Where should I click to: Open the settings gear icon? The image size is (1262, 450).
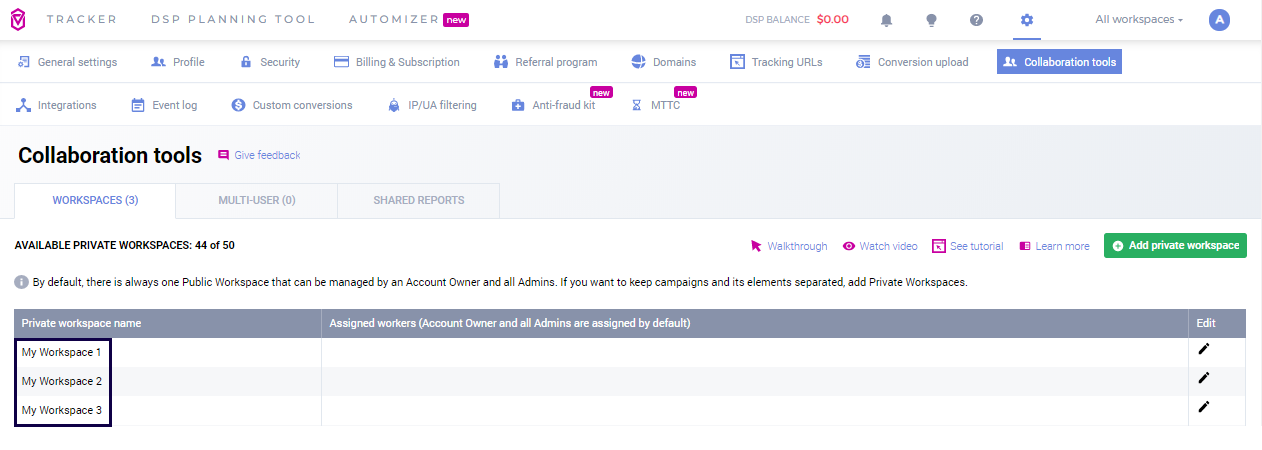1026,20
